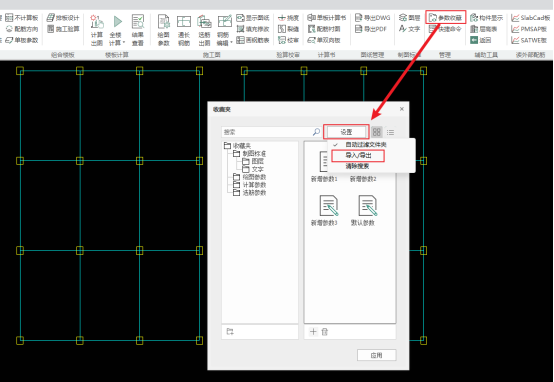This screenshot has height=382, width=554.
Task: Click the 应用 button
Action: point(377,355)
